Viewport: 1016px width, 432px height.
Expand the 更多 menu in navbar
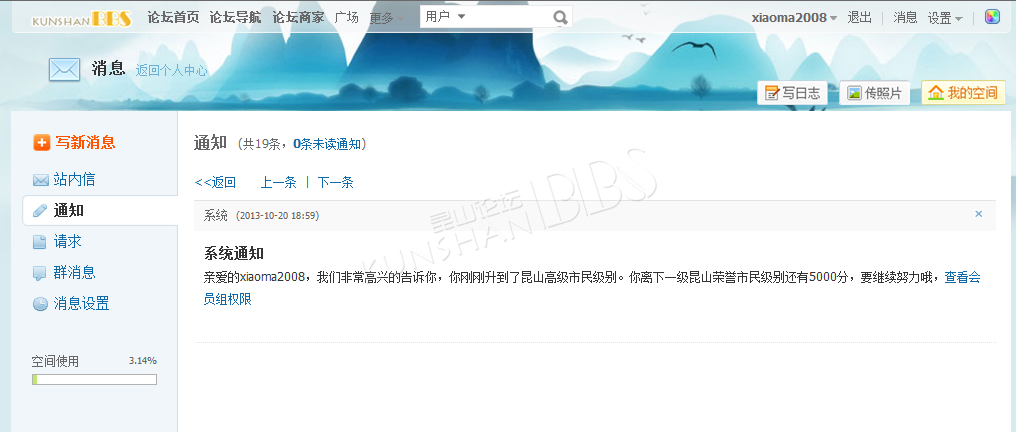pos(387,18)
